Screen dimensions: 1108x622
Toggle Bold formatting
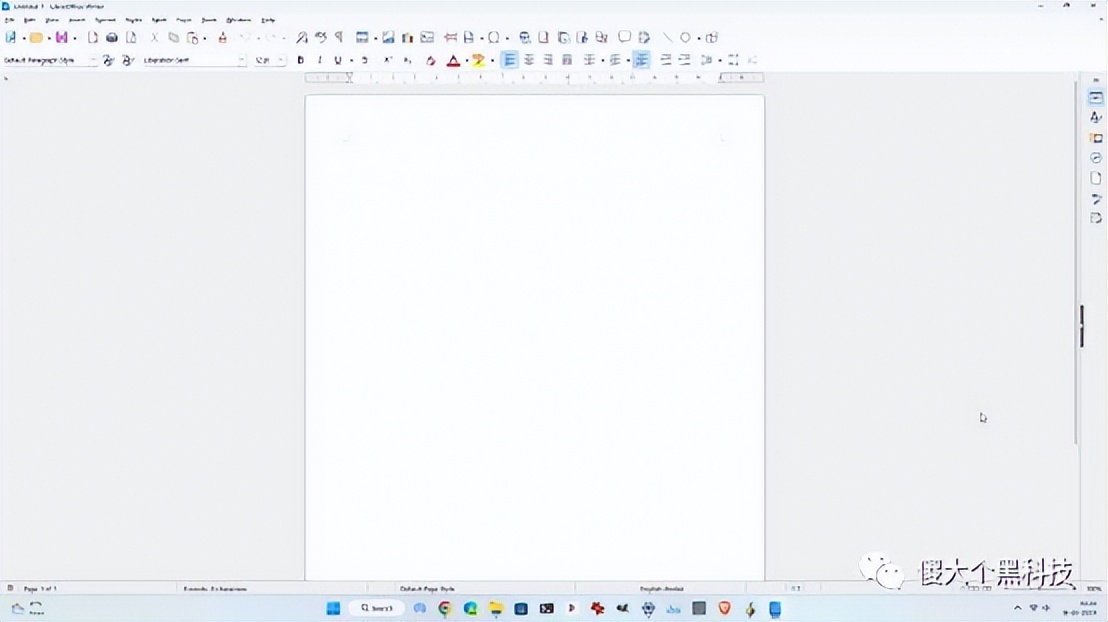[x=300, y=60]
